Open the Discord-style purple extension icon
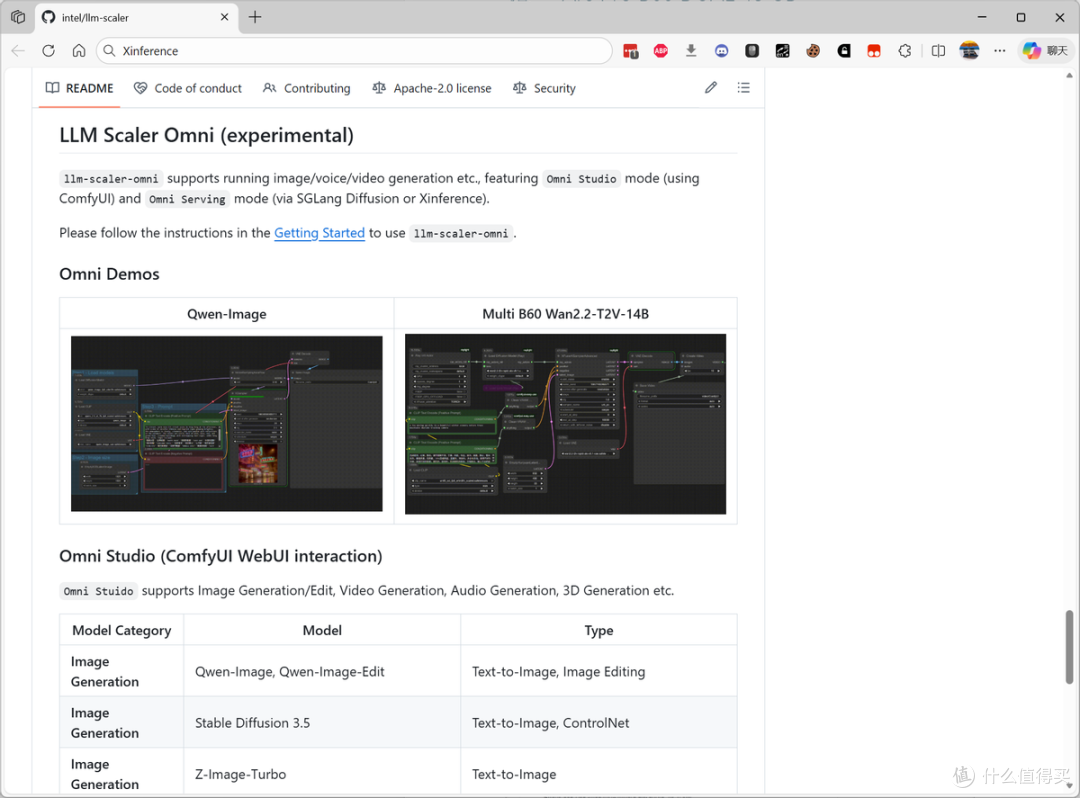 click(721, 51)
